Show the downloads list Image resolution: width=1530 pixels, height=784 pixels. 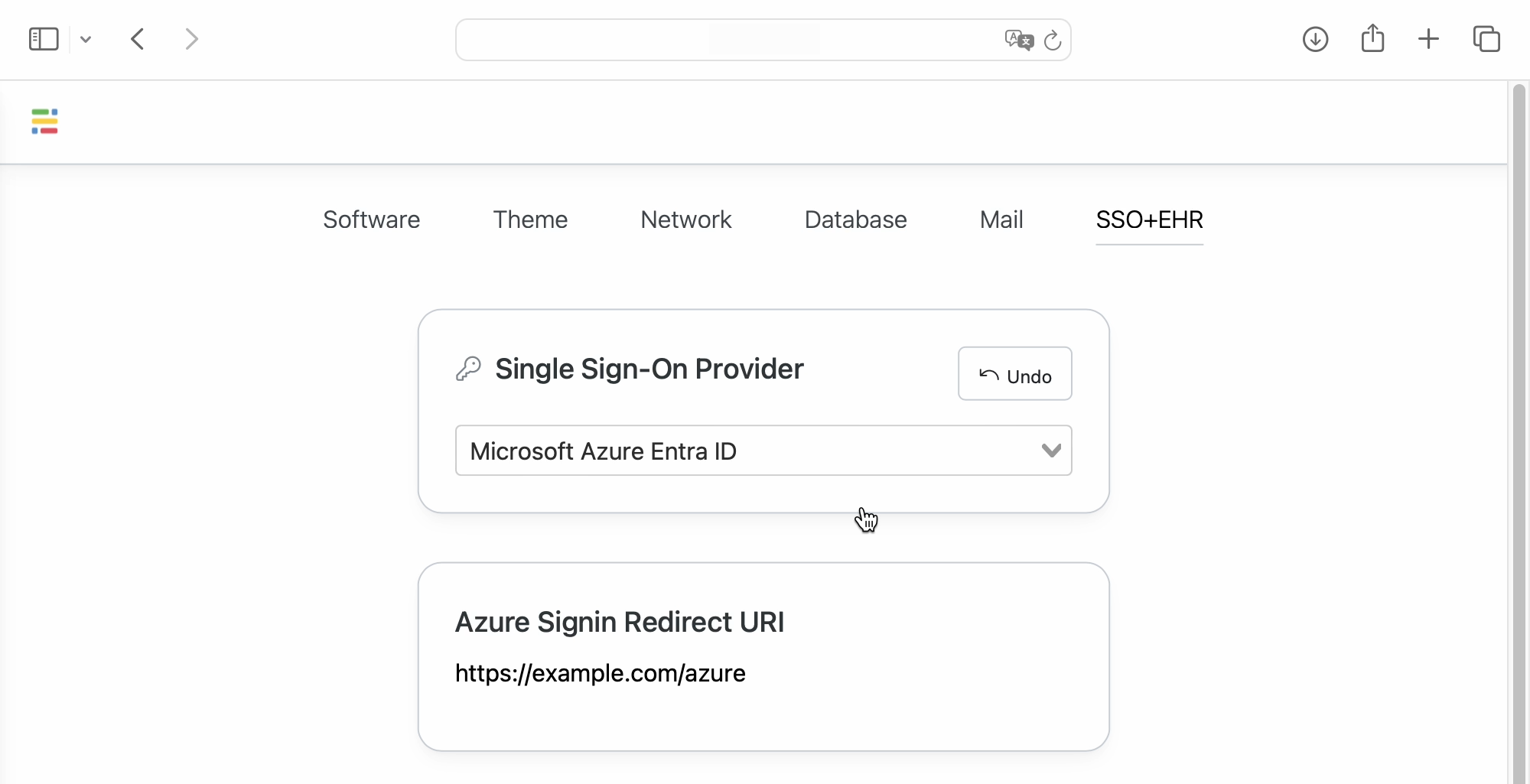[x=1315, y=39]
